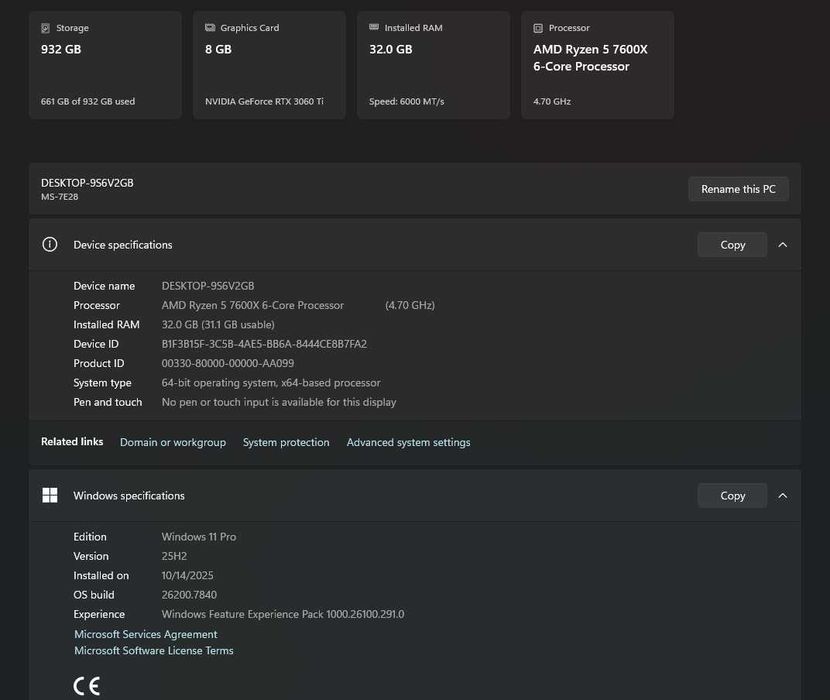Click the Processor chip icon
This screenshot has width=830, height=700.
tap(538, 28)
